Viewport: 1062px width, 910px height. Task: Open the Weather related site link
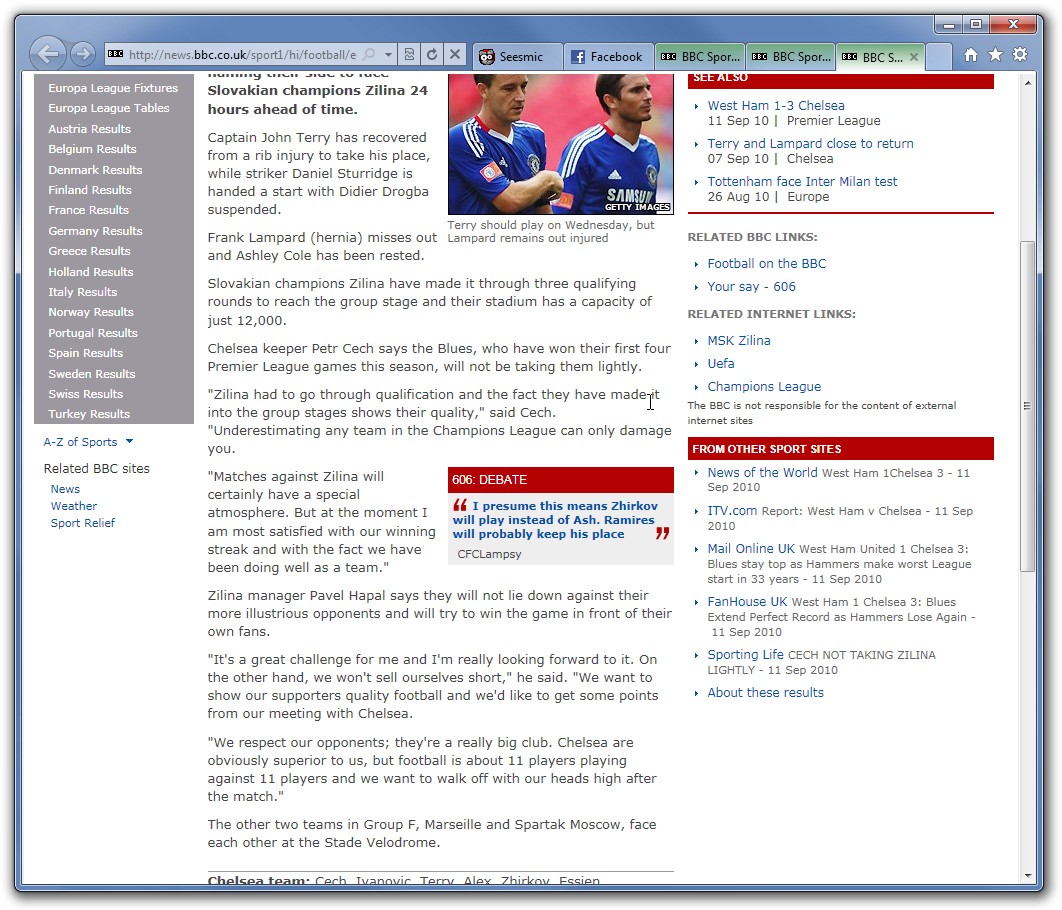tap(74, 506)
